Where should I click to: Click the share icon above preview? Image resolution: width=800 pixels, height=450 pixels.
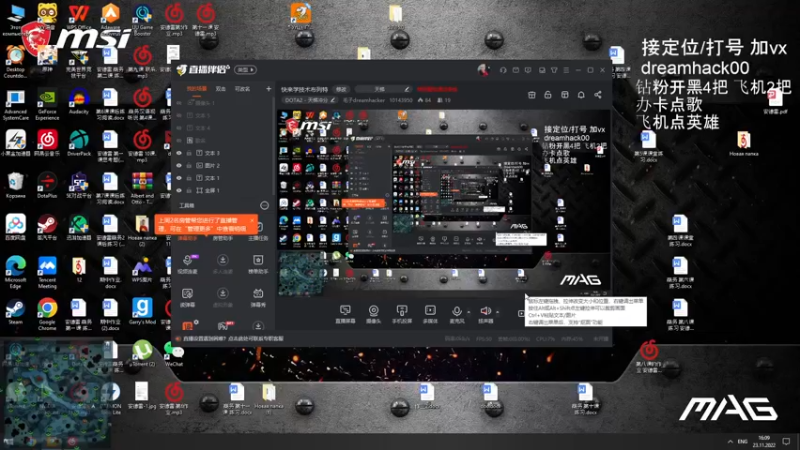pos(598,95)
